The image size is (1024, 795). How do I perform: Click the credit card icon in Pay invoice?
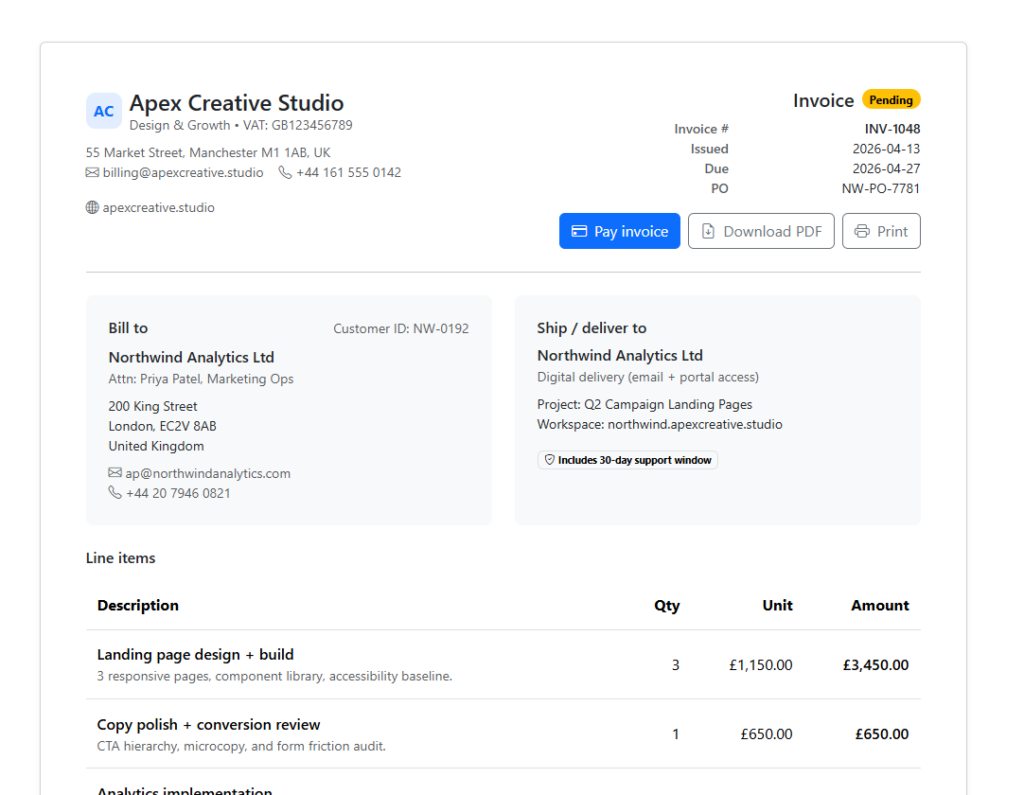point(579,231)
